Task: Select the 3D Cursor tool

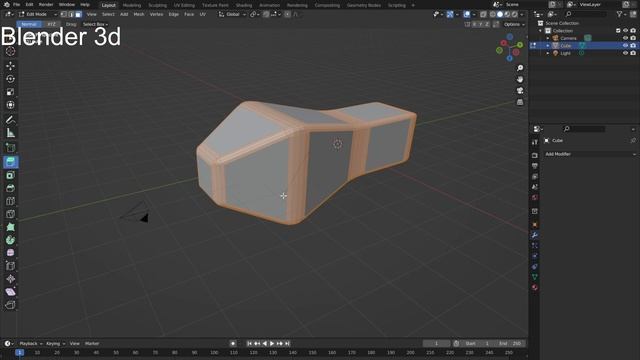Action: pyautogui.click(x=11, y=51)
